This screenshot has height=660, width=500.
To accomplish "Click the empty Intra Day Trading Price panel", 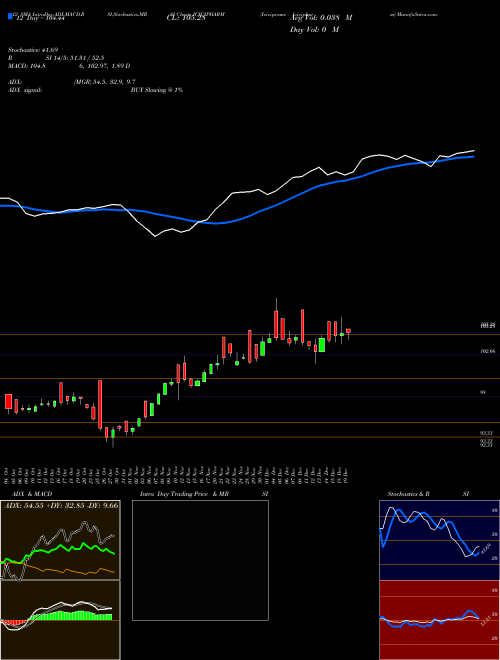I will tap(200, 560).
